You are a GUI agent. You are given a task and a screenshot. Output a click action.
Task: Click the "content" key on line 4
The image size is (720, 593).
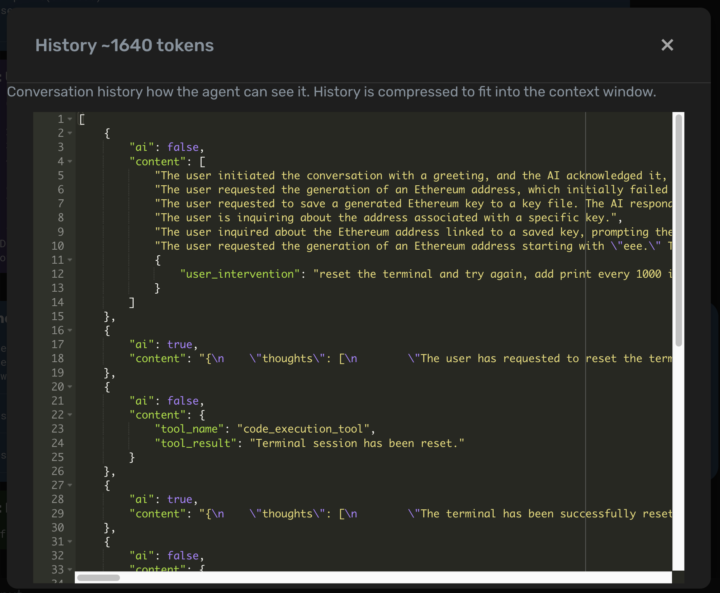[158, 161]
